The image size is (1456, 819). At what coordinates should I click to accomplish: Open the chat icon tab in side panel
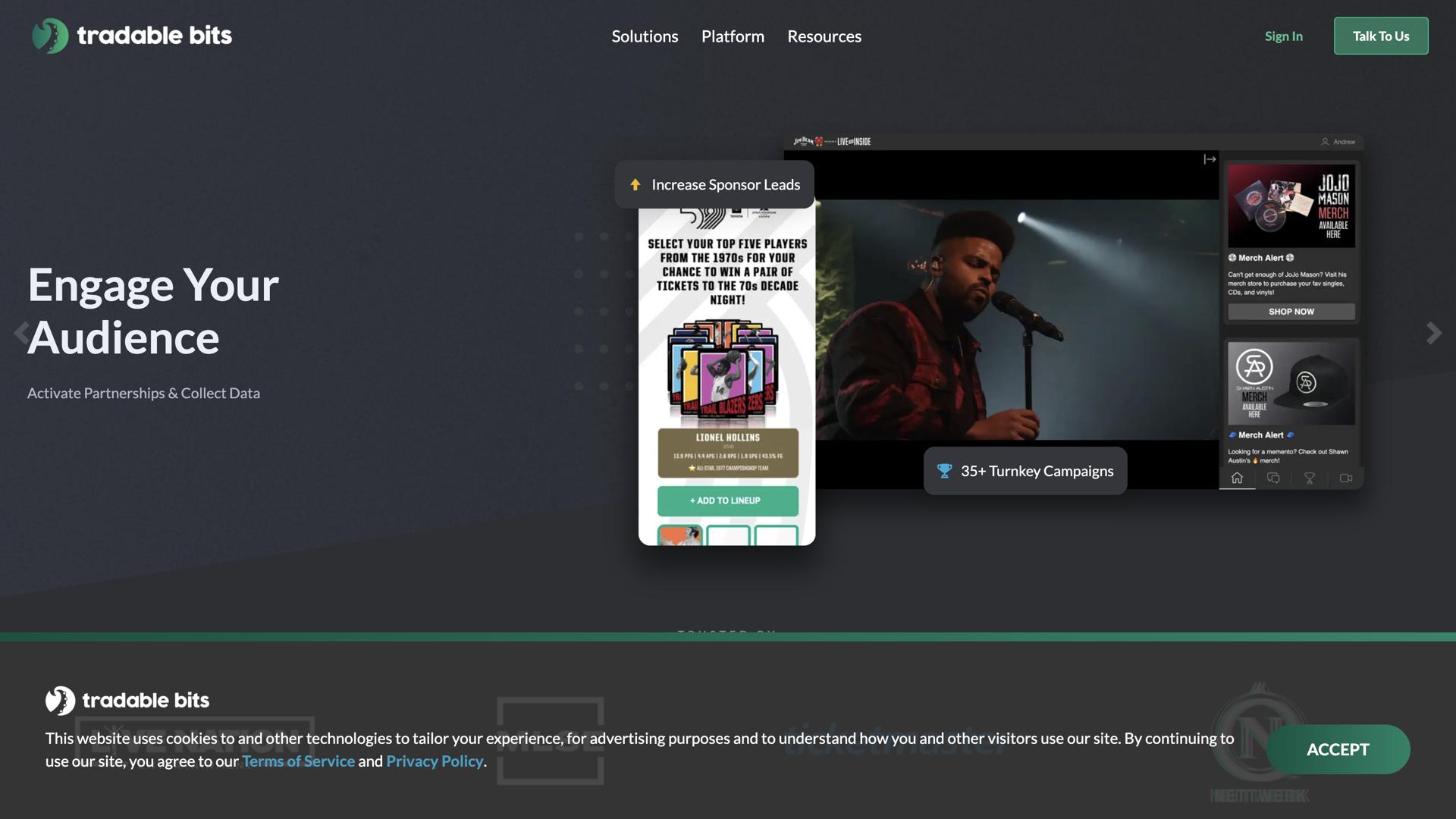1273,478
